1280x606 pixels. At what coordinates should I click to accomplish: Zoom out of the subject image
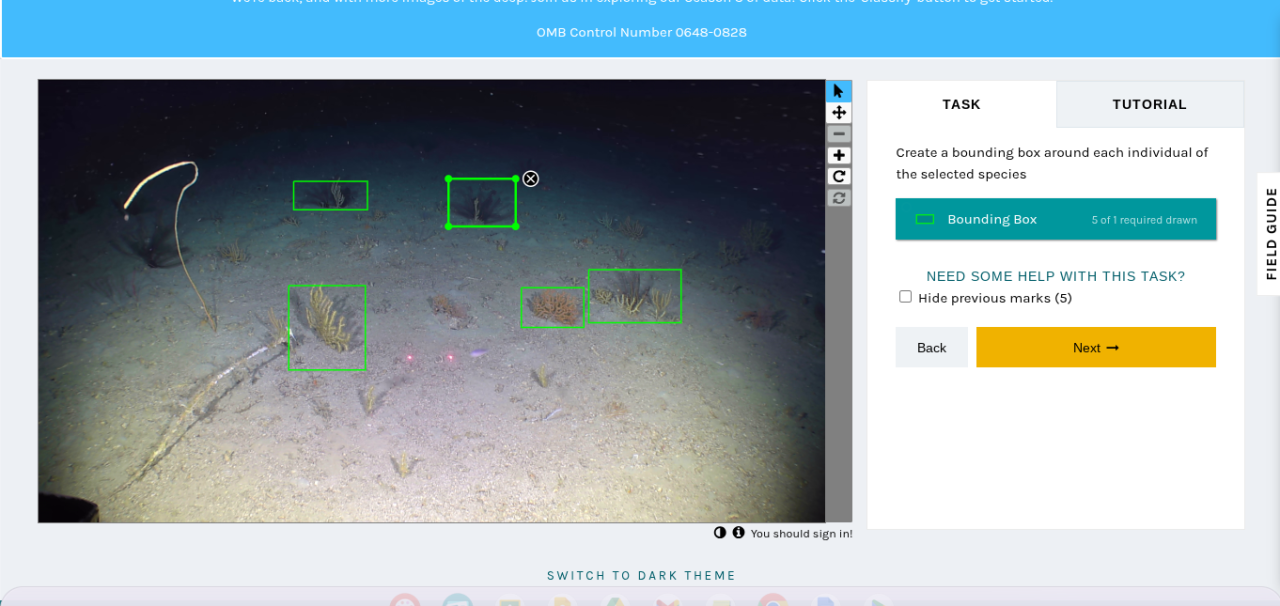839,134
